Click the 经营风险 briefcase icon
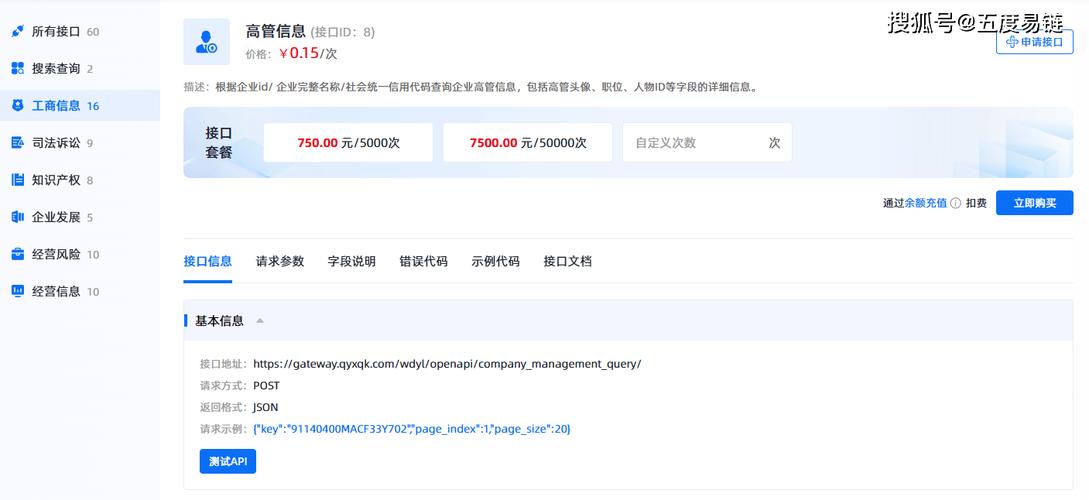This screenshot has height=500, width=1089. [x=18, y=254]
